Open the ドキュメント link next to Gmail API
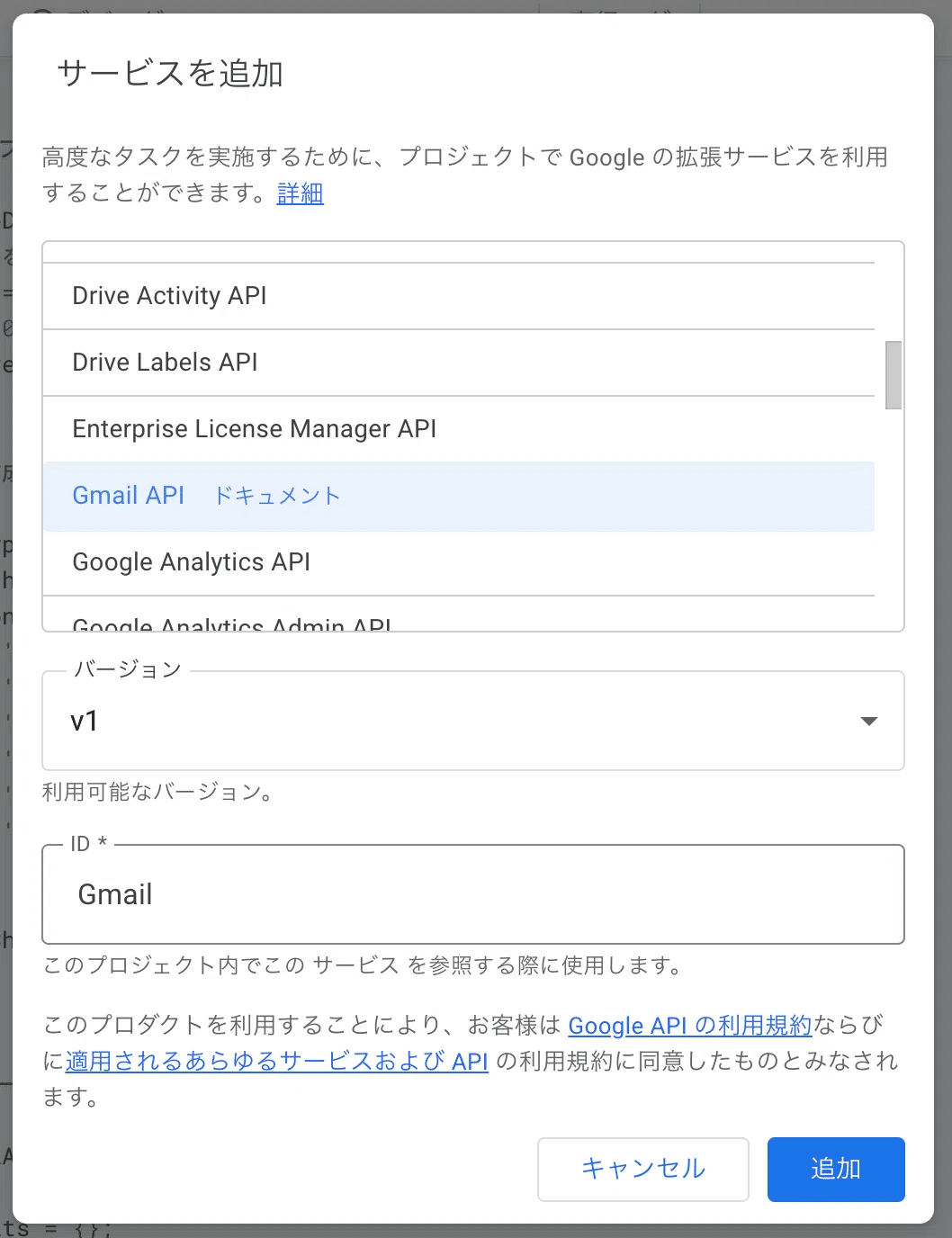This screenshot has height=1238, width=952. [x=277, y=496]
